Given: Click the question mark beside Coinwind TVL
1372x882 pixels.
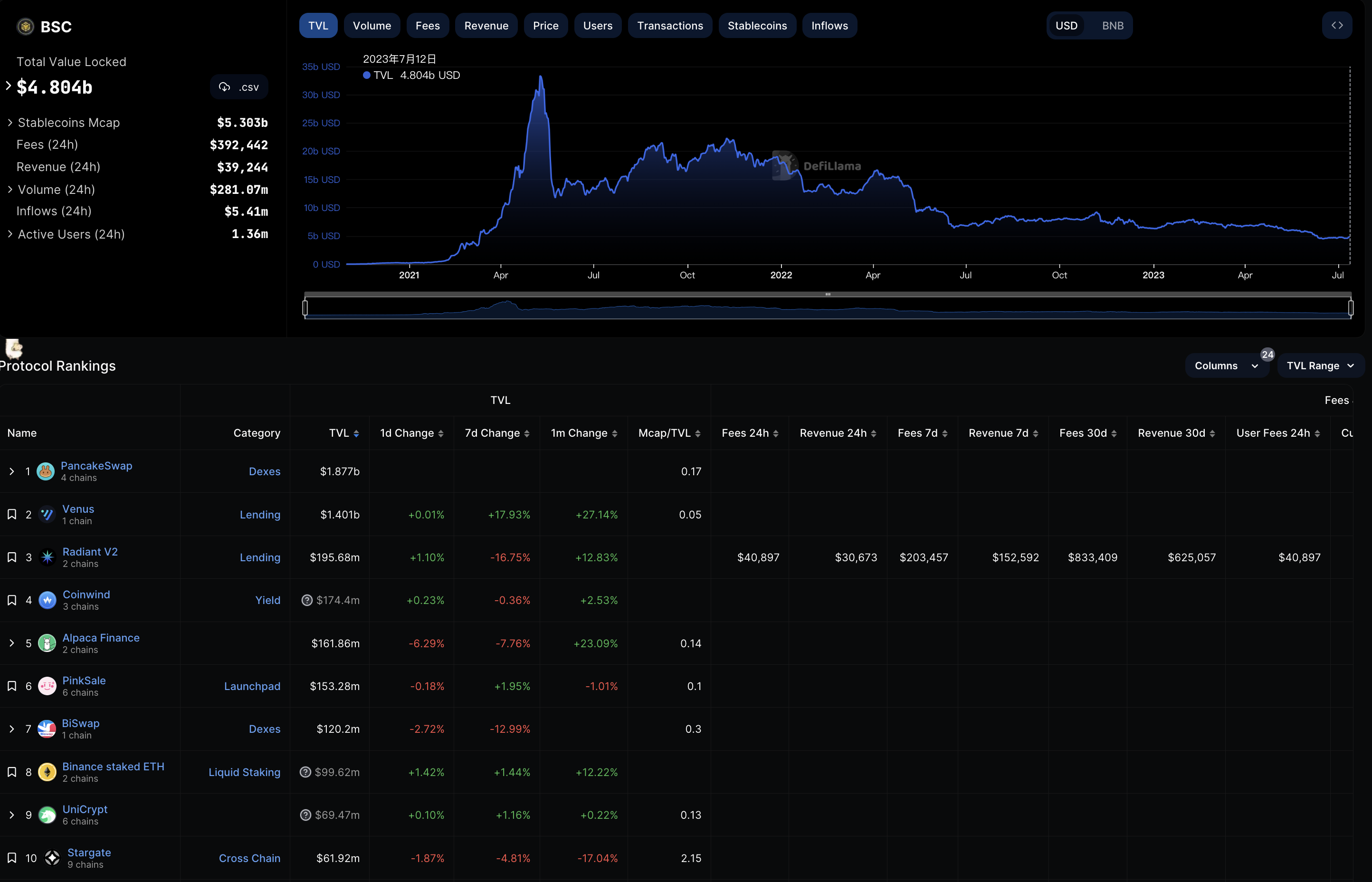Looking at the screenshot, I should coord(307,600).
